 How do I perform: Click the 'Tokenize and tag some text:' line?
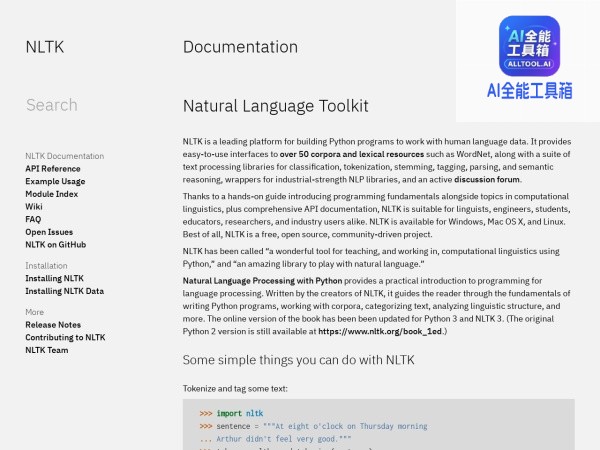[x=235, y=388]
